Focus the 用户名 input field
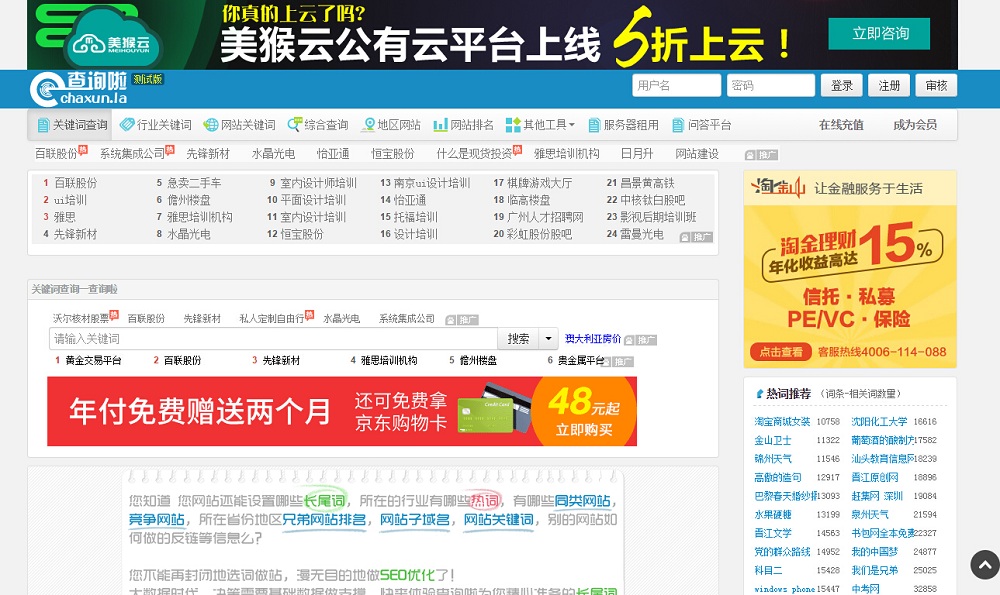The image size is (1000, 595). coord(677,85)
